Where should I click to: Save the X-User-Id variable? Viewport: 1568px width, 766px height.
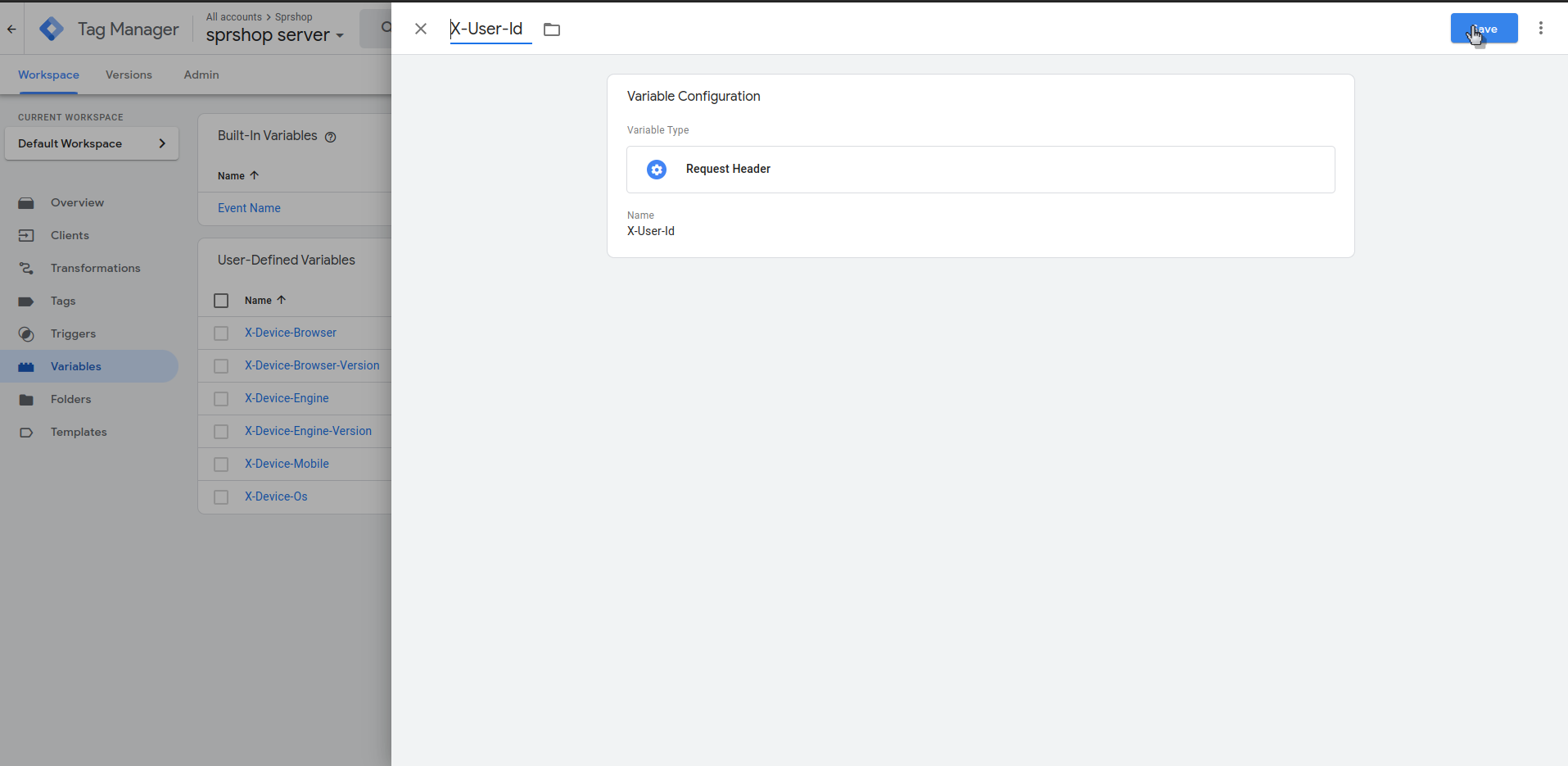click(1483, 27)
